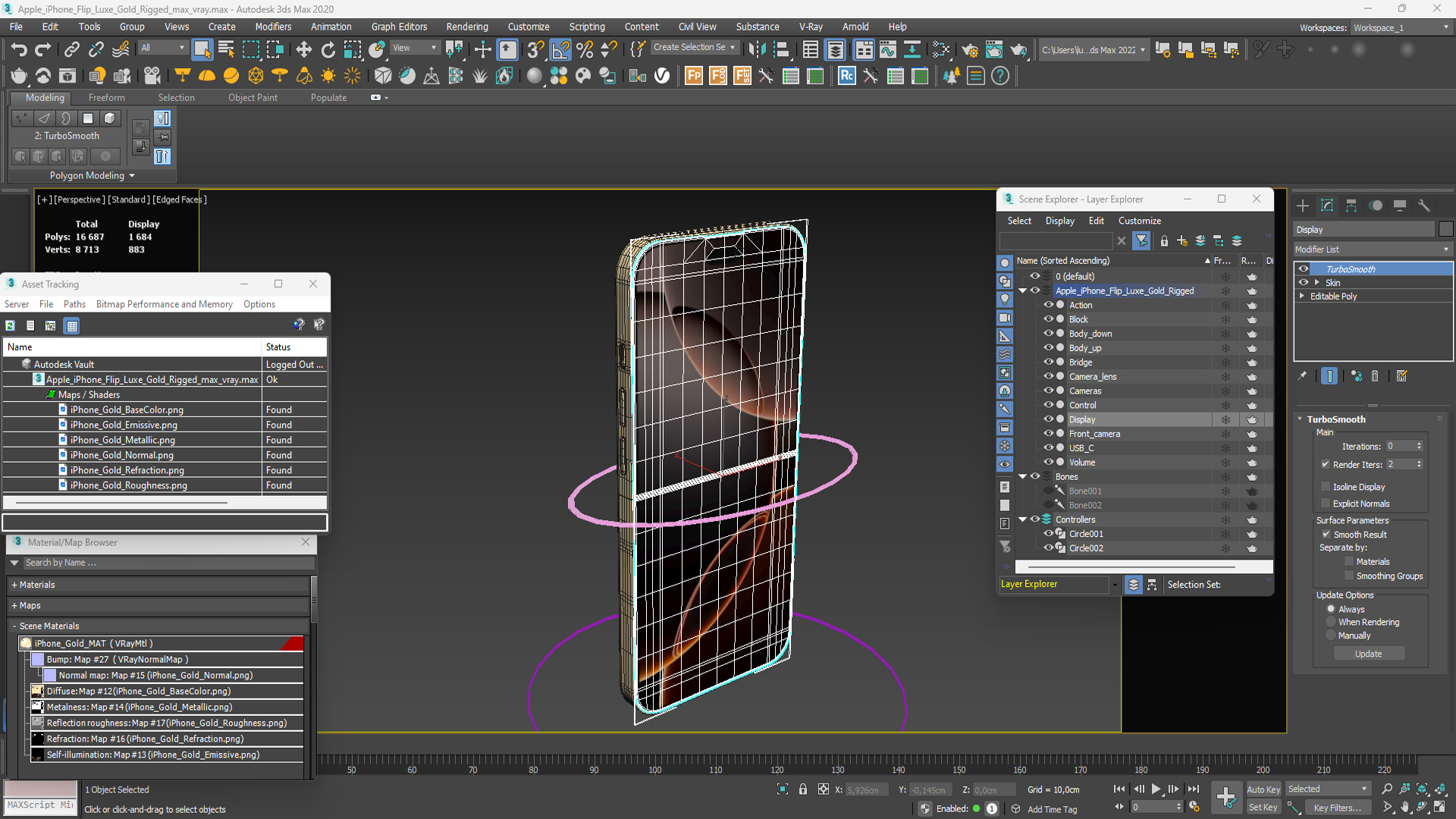The width and height of the screenshot is (1456, 819).
Task: Select the Select and Move tool
Action: click(303, 50)
